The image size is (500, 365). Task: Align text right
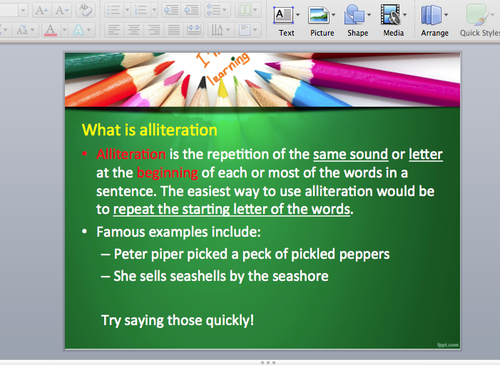154,30
